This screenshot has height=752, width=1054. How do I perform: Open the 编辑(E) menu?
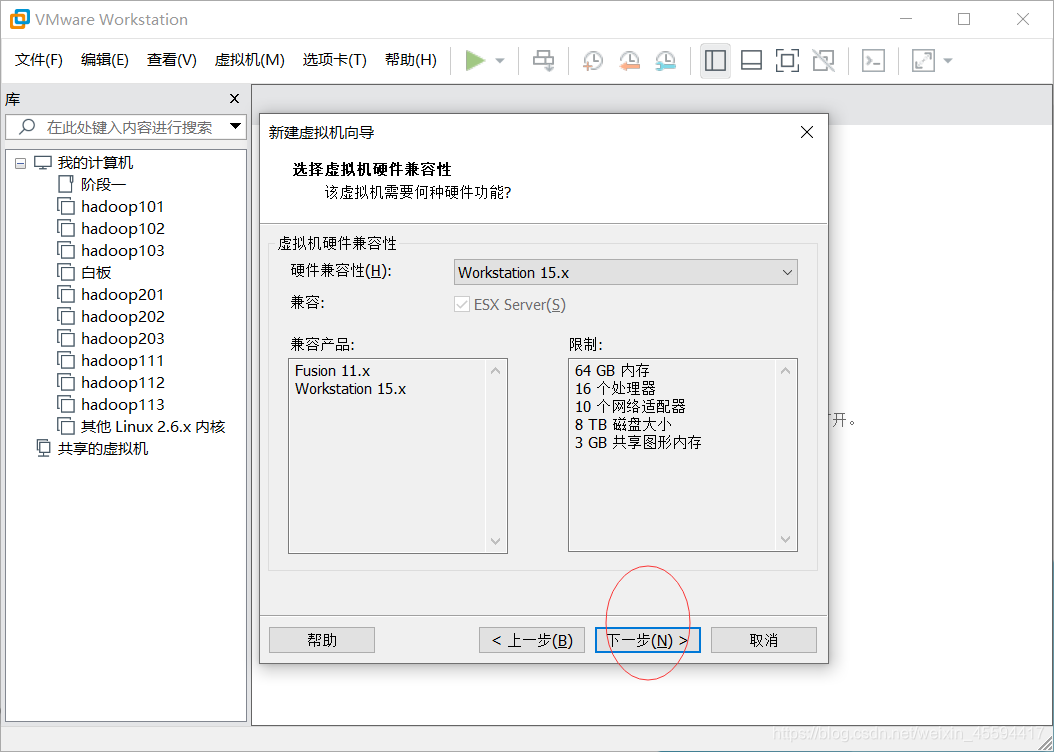tap(105, 60)
